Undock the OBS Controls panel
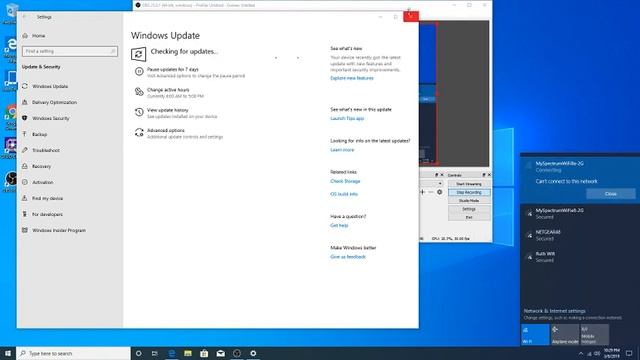 tap(484, 175)
